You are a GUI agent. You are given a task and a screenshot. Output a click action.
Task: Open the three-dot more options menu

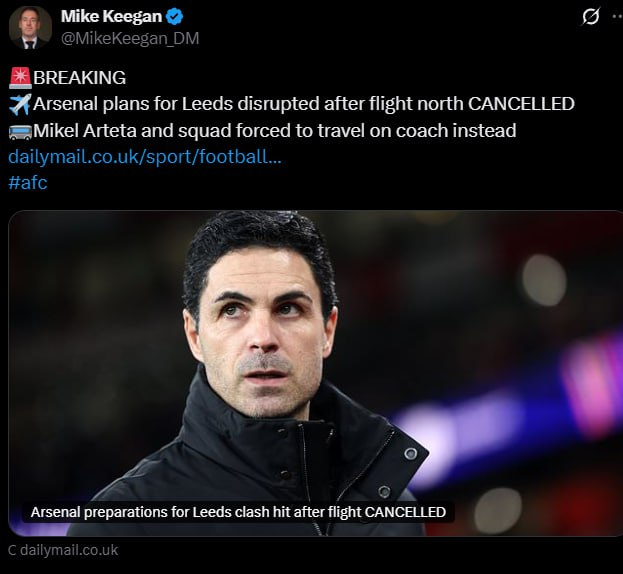tap(615, 16)
